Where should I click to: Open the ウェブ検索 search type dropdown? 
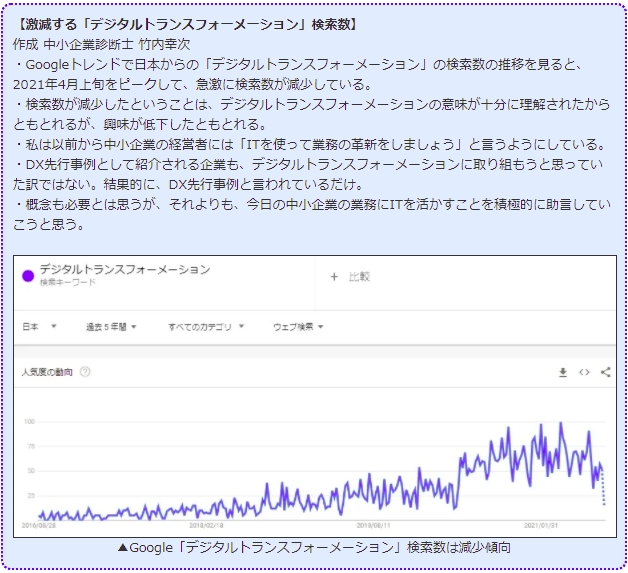click(x=298, y=327)
